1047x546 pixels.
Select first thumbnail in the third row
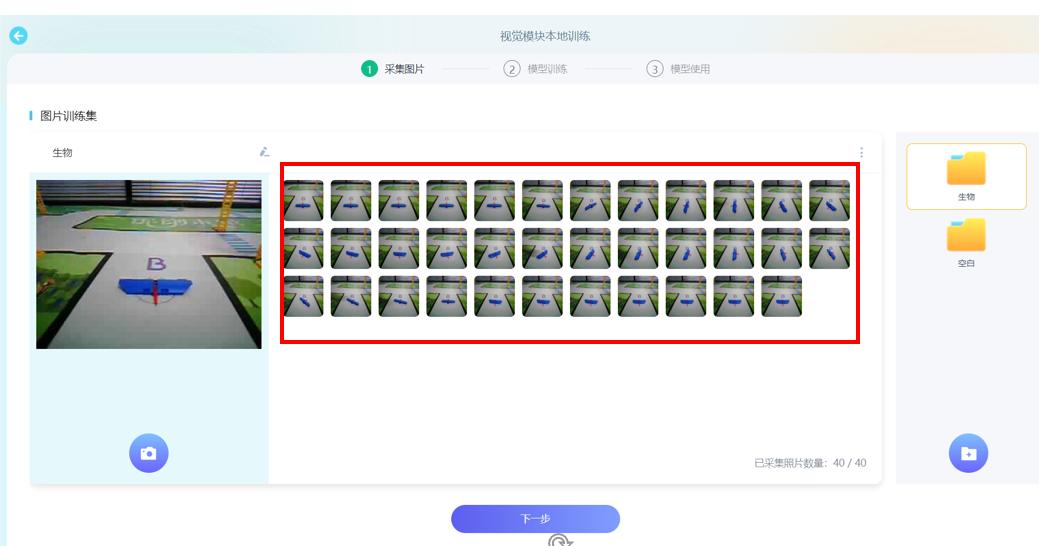tap(303, 296)
